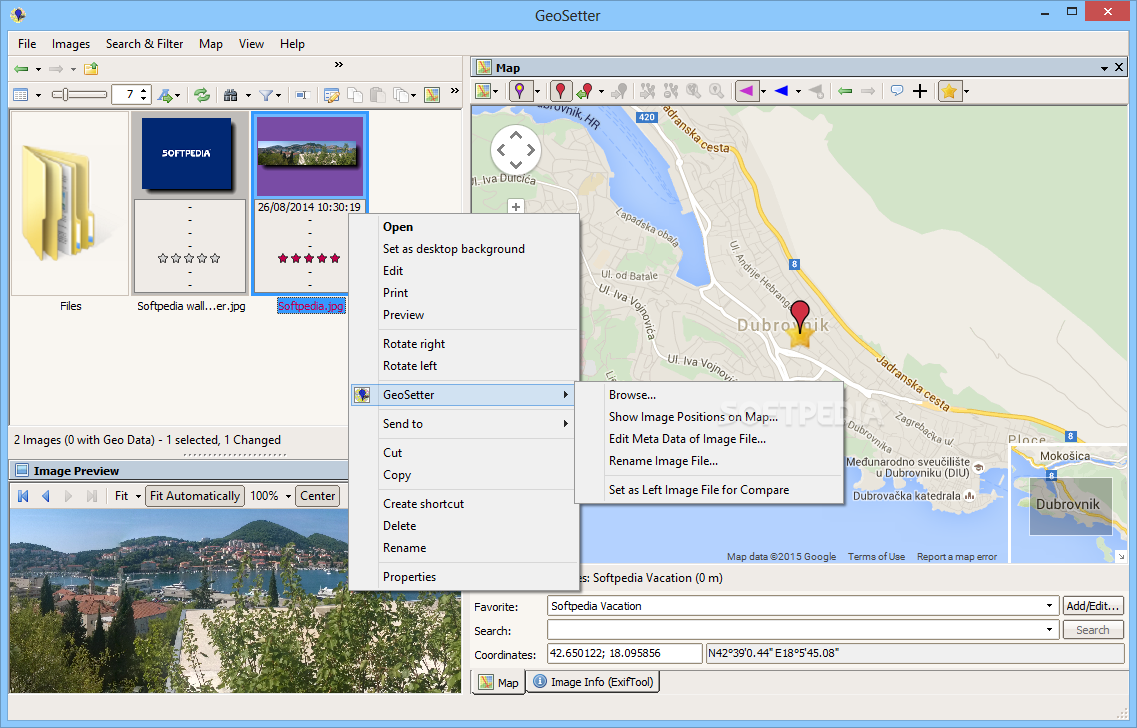Click the black plus crosshair icon
The width and height of the screenshot is (1137, 728).
(920, 91)
